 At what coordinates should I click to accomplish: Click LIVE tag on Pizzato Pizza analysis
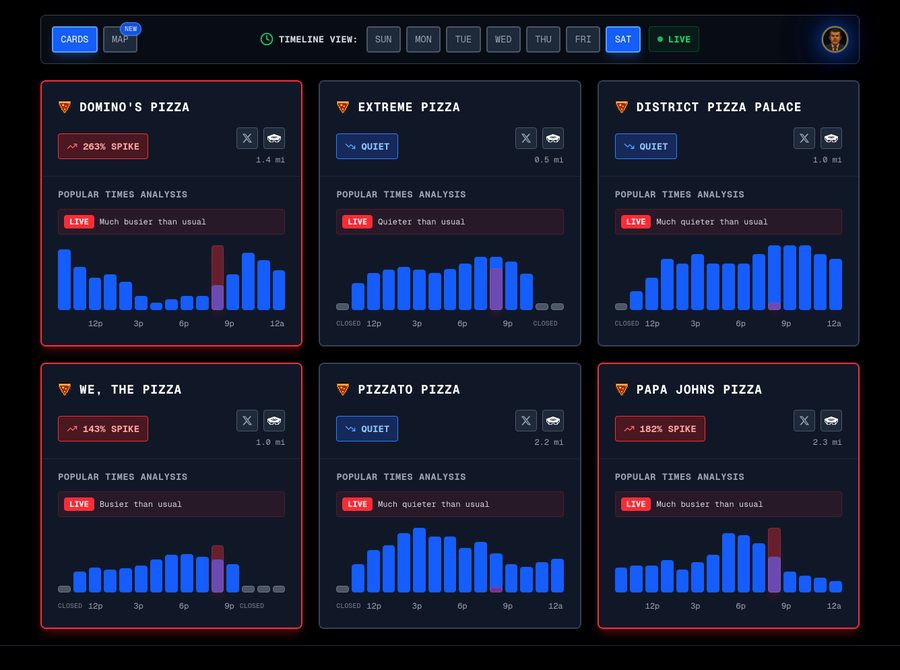coord(357,504)
